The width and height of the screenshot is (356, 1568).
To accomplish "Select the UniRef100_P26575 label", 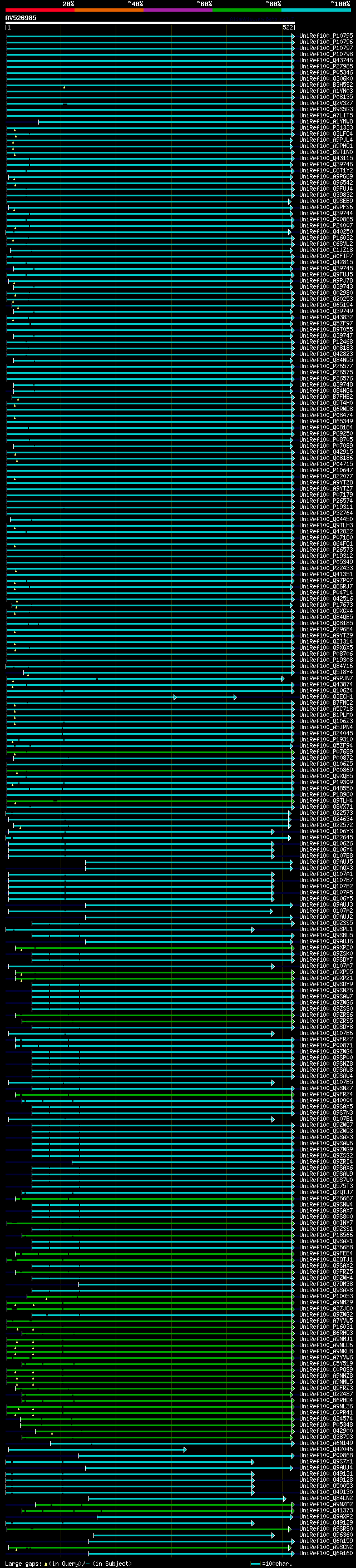I will click(x=326, y=372).
